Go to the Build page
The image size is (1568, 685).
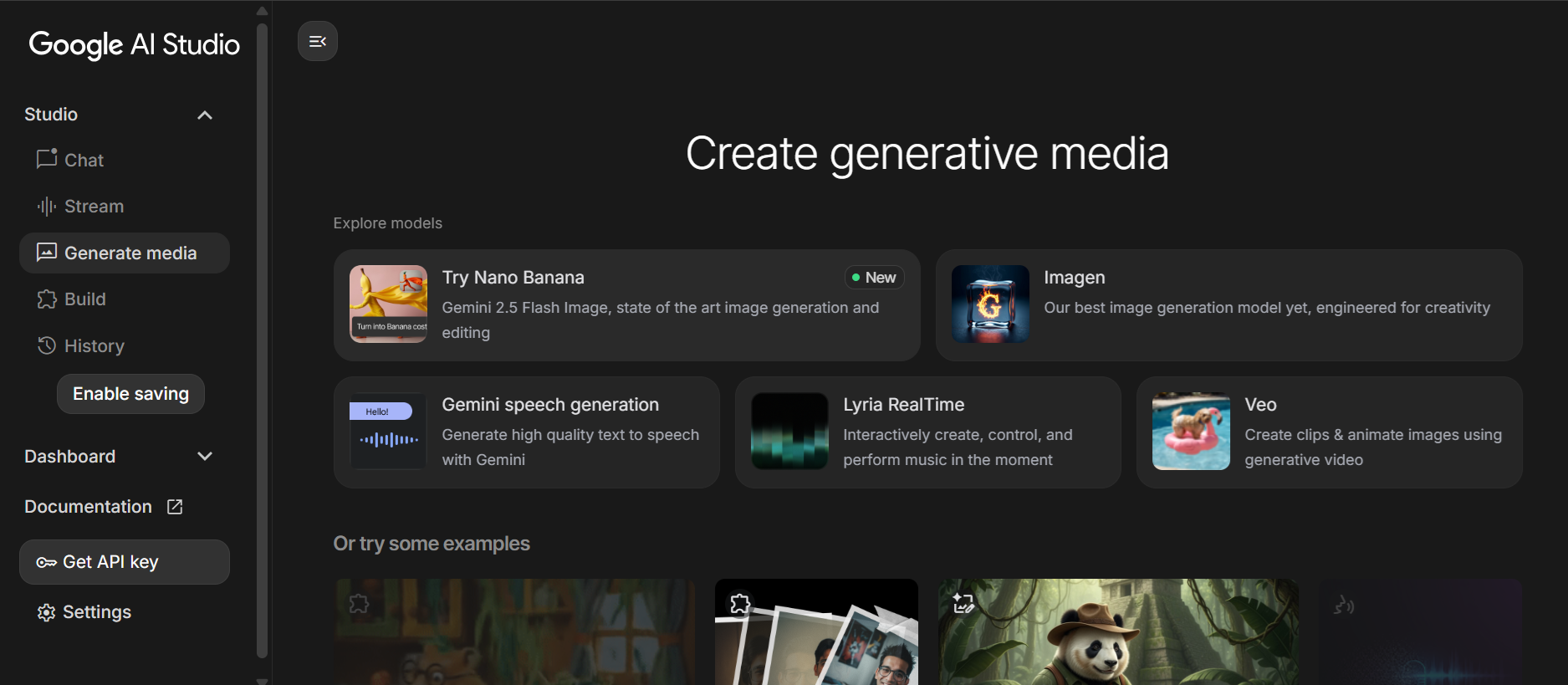[125, 299]
